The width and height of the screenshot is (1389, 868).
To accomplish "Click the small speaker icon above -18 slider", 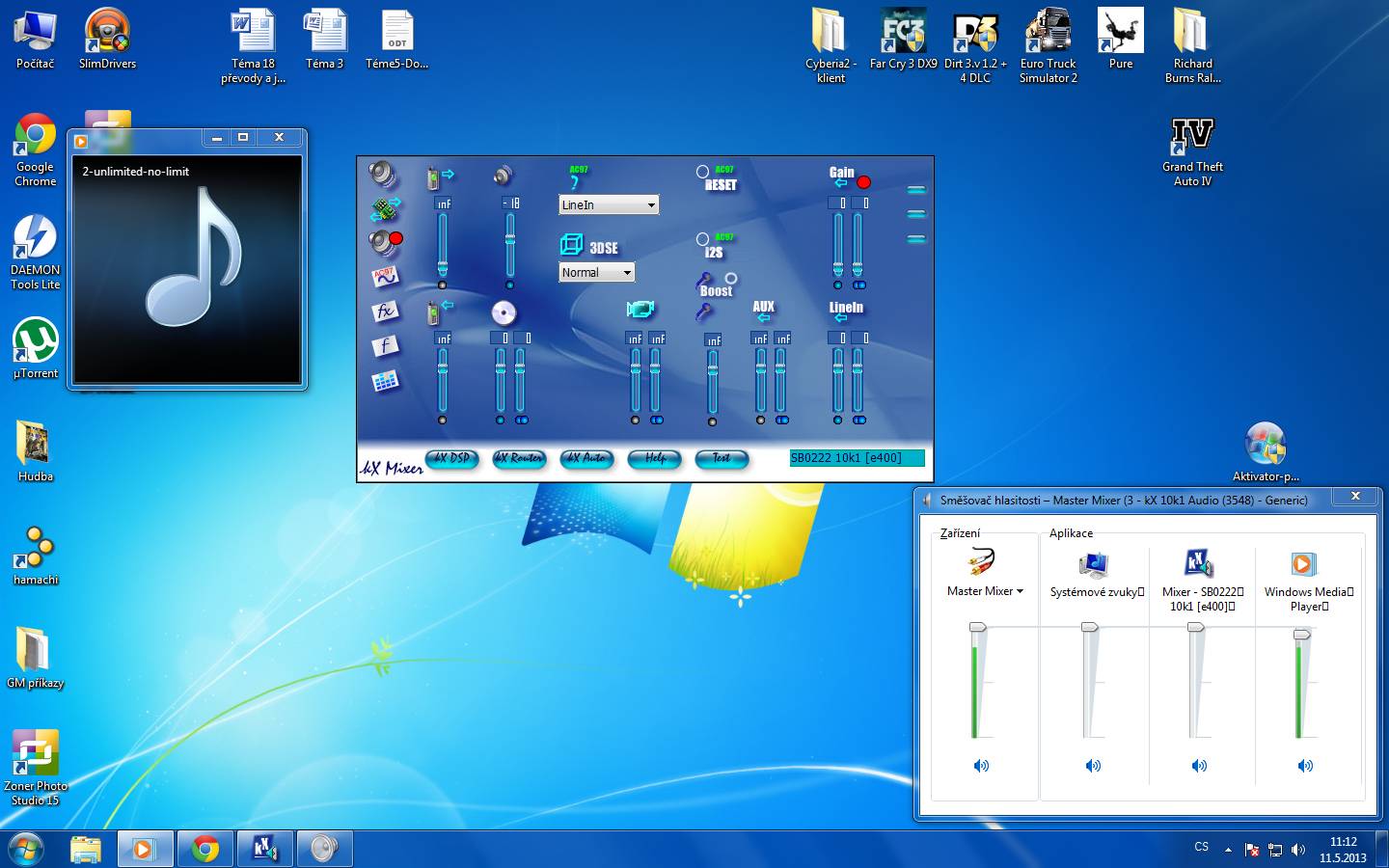I will (503, 175).
